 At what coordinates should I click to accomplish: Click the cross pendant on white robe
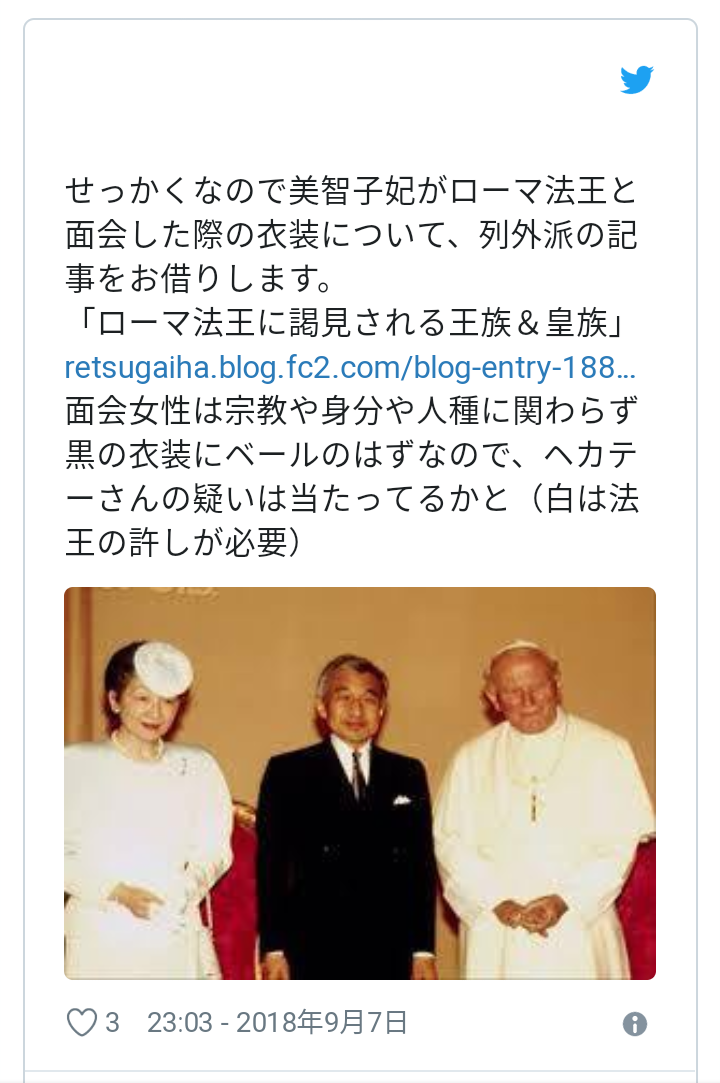tap(533, 803)
